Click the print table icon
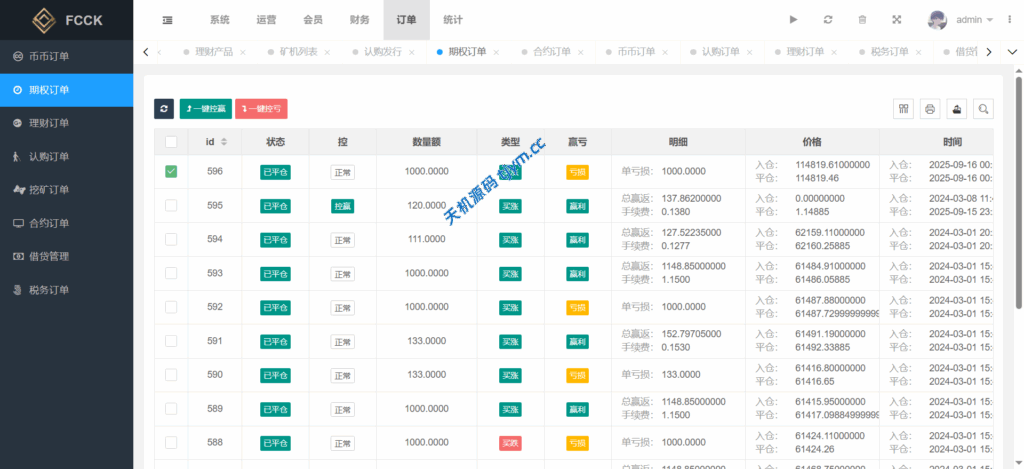This screenshot has width=1024, height=469. (931, 109)
